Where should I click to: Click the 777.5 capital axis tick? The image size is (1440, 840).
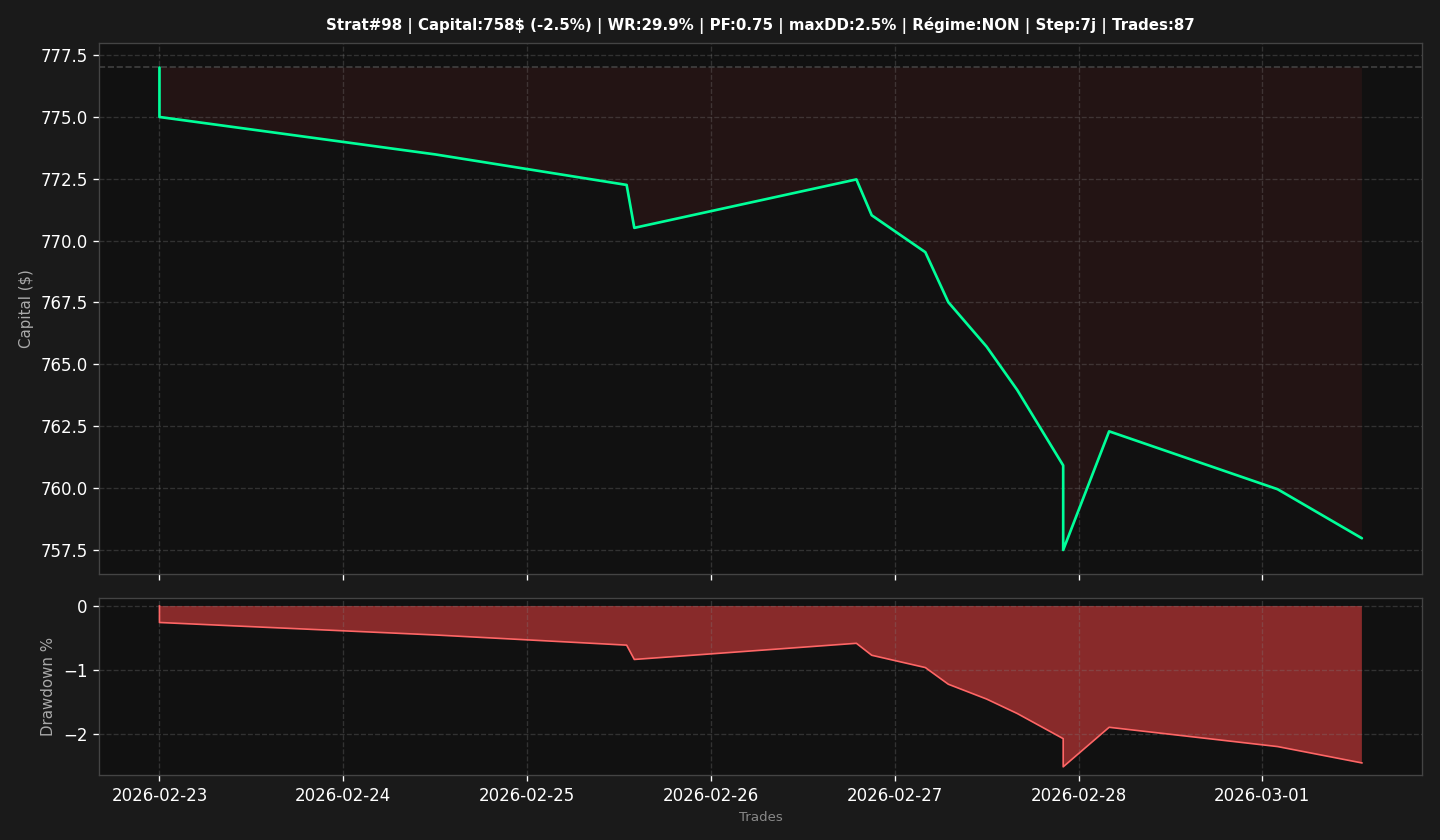point(64,56)
